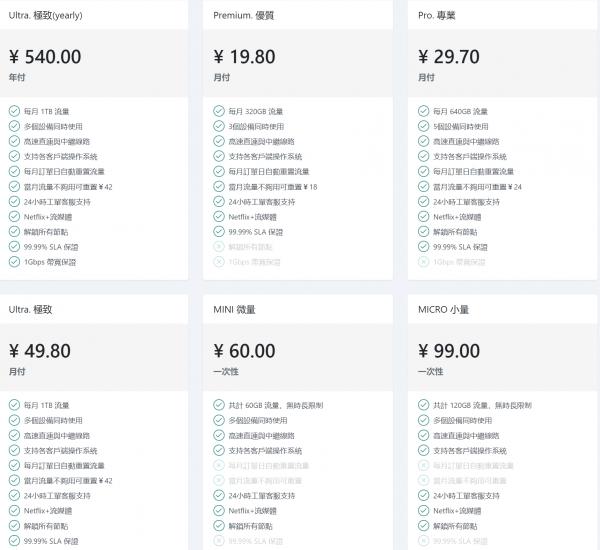Click check icon beside 每月 640GB 流量
Viewport: 600px width, 550px height.
(x=424, y=111)
